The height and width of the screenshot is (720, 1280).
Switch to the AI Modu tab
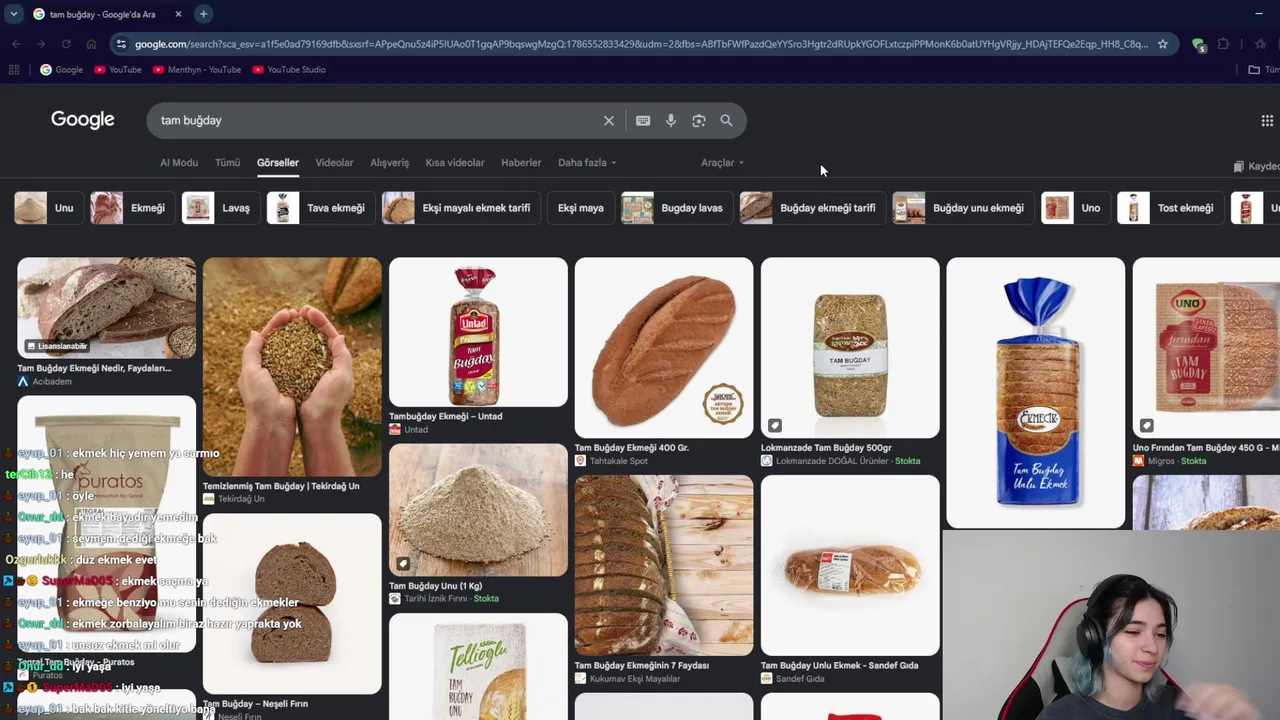tap(179, 163)
